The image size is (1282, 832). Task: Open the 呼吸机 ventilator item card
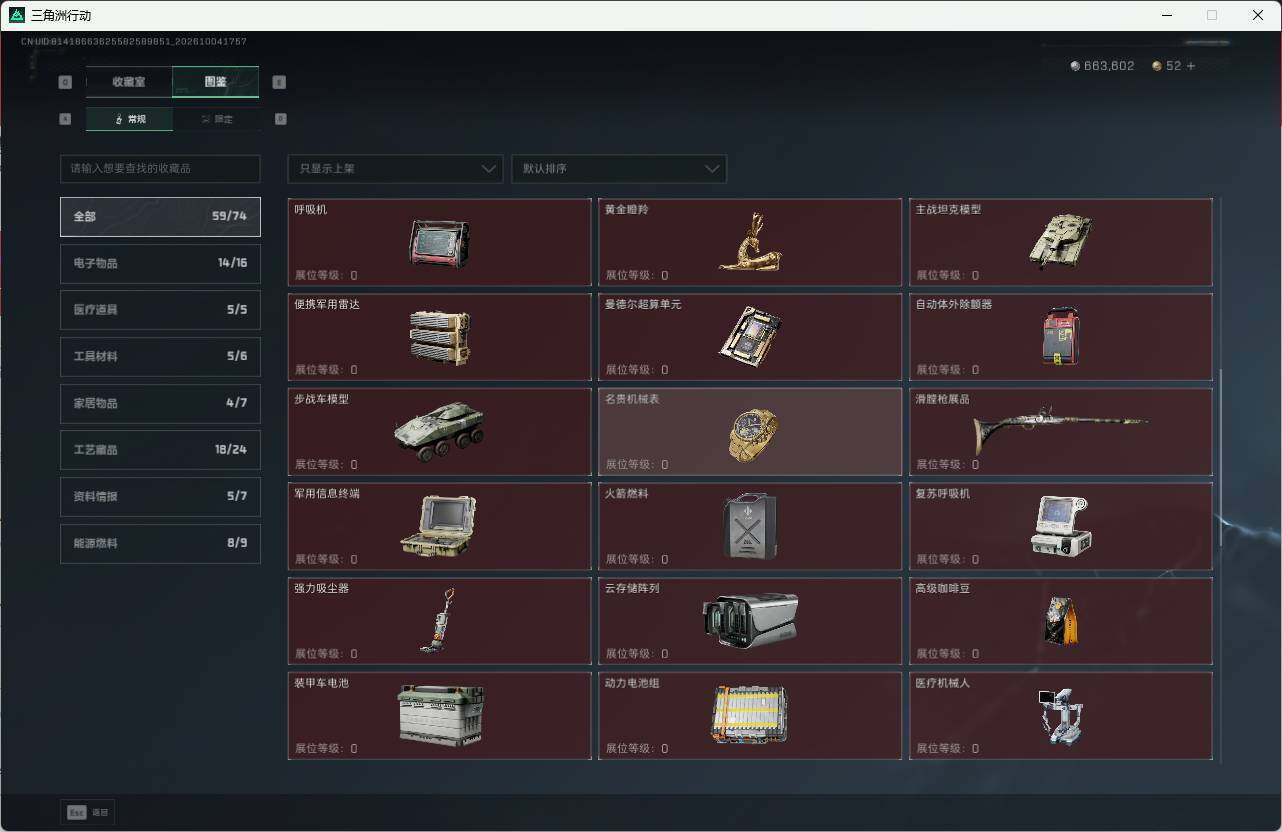pyautogui.click(x=439, y=242)
